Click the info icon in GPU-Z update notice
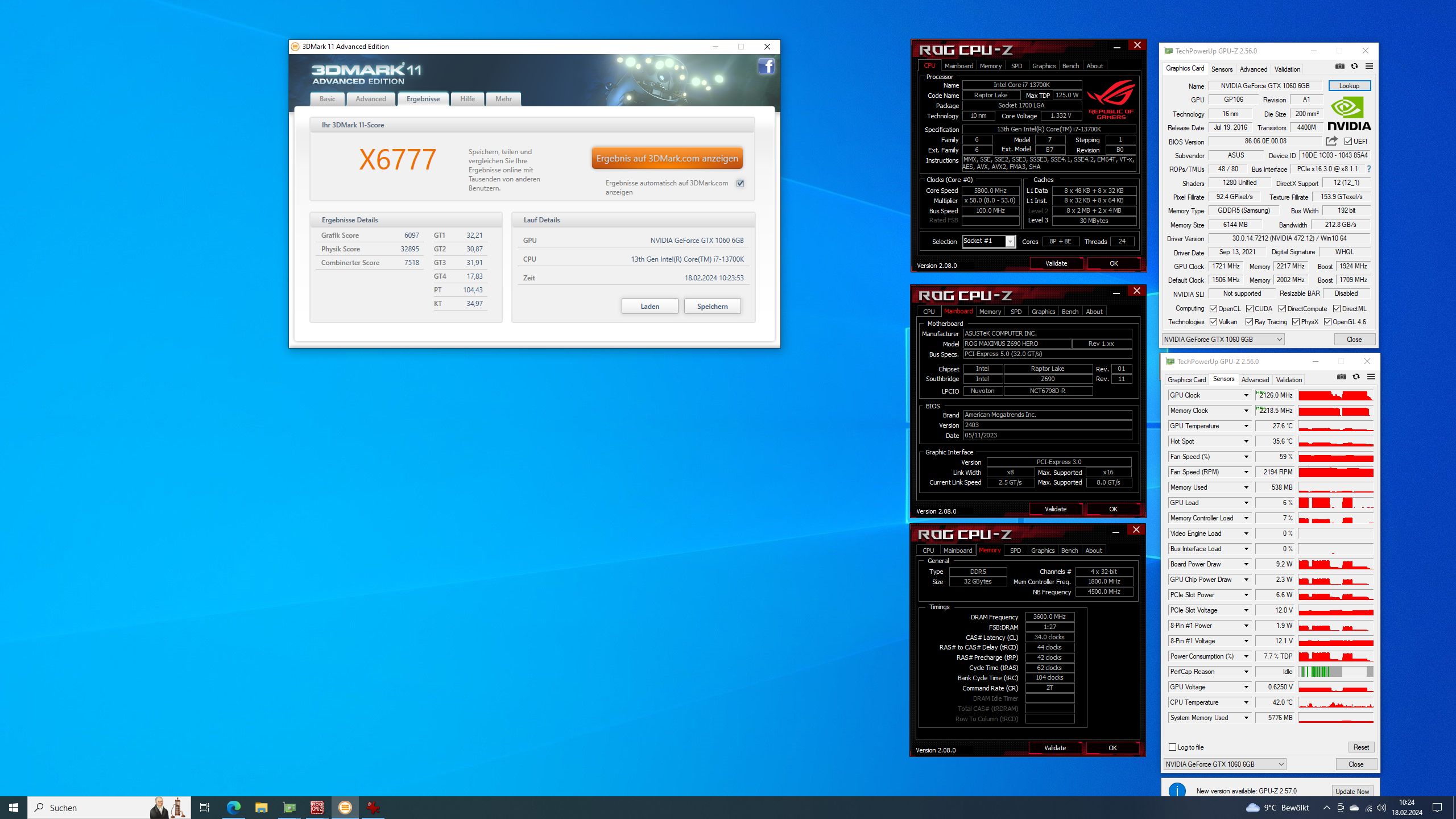Image resolution: width=1456 pixels, height=819 pixels. click(x=1177, y=790)
